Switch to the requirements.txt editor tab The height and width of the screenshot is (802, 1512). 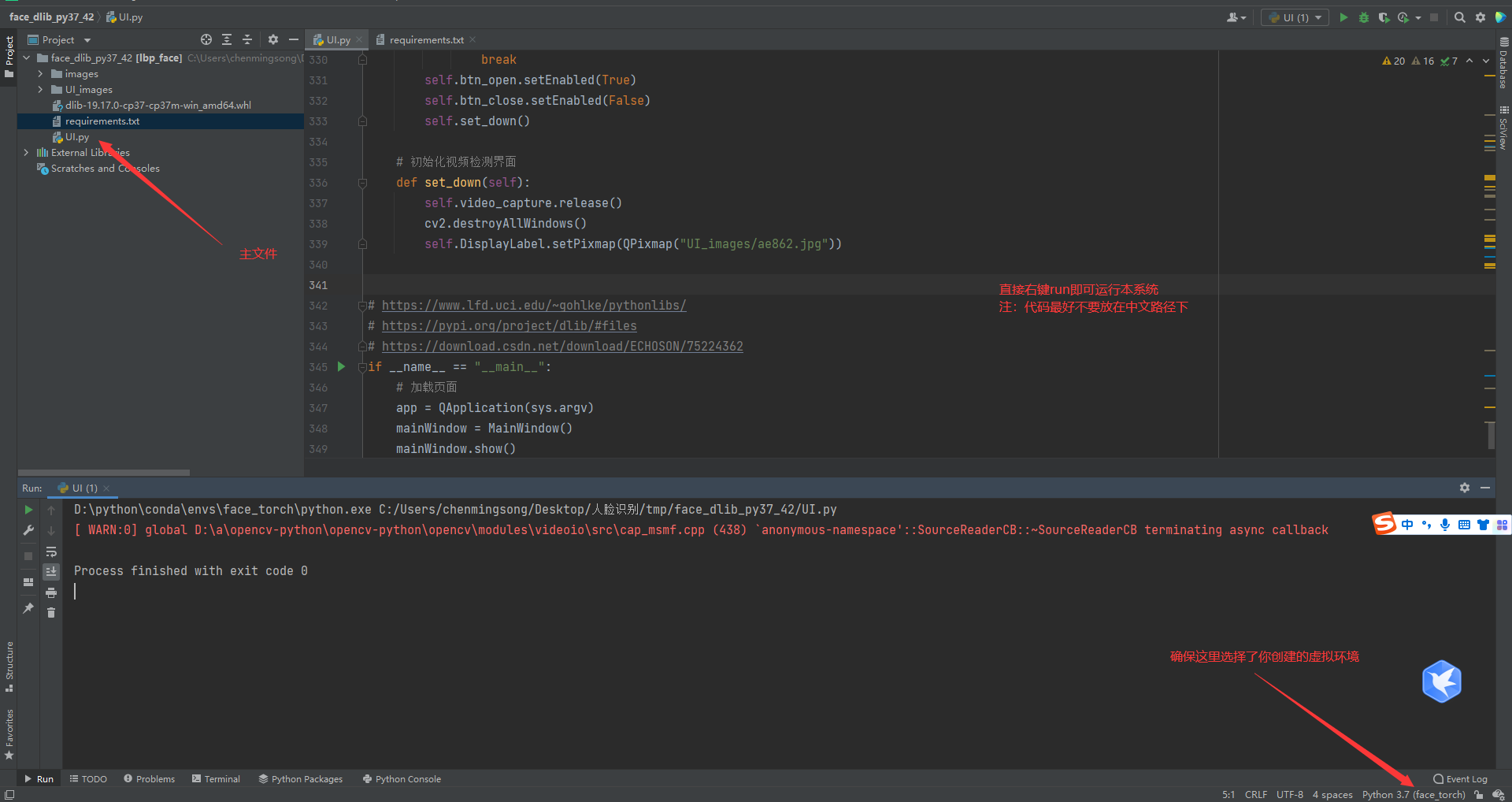[426, 40]
